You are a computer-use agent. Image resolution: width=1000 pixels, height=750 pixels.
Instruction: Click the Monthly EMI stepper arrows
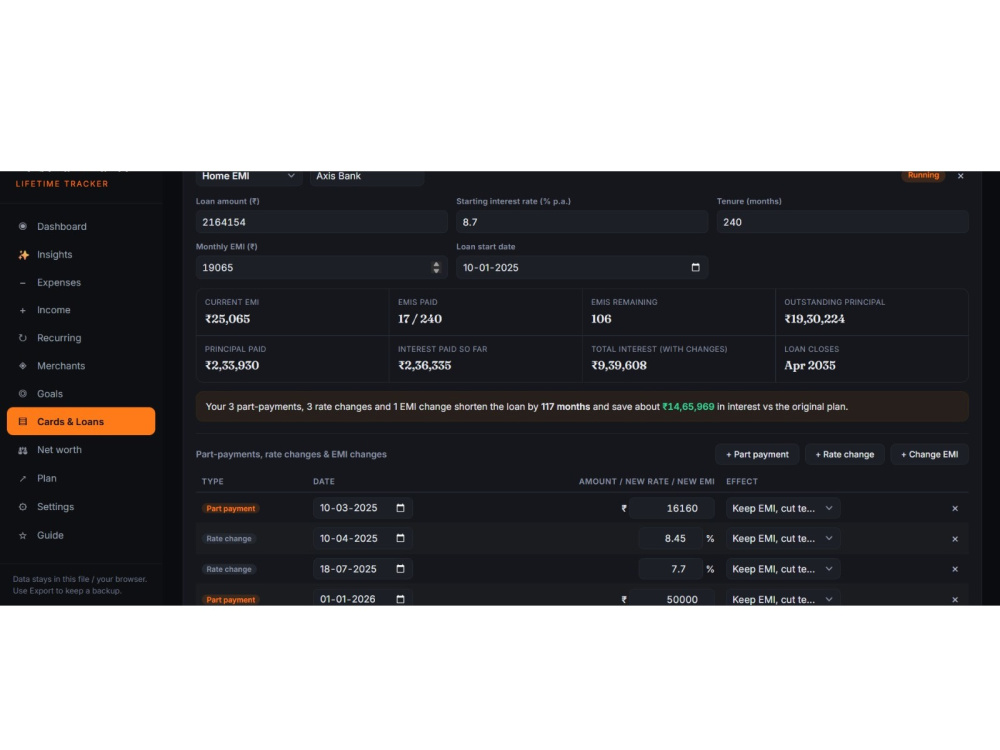pyautogui.click(x=436, y=267)
